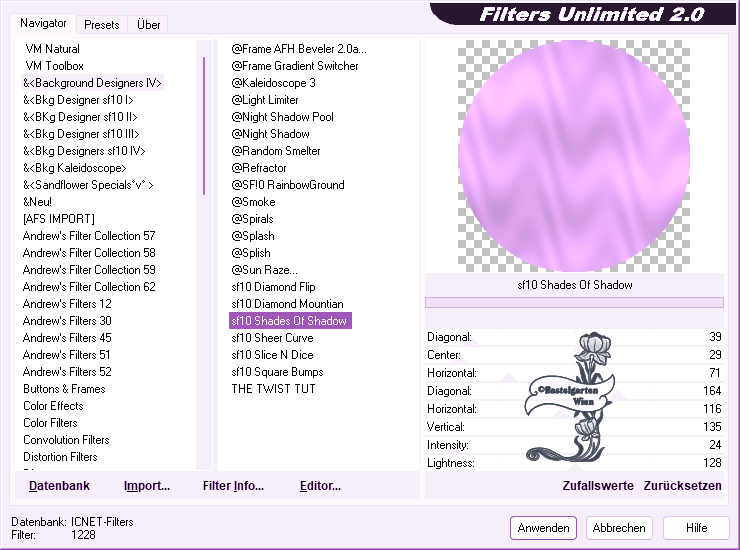Adjust the Center slider
The height and width of the screenshot is (550, 740).
[x=574, y=355]
